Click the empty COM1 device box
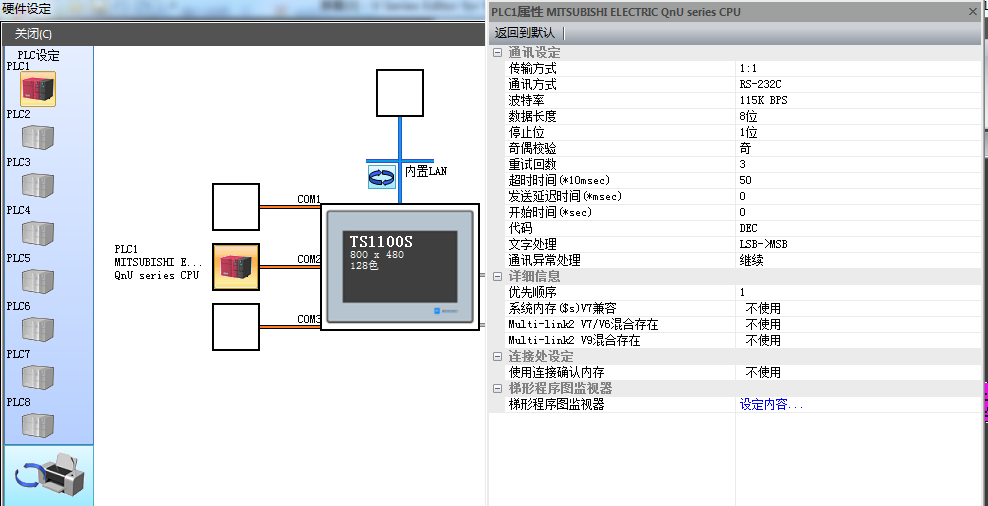 [x=236, y=207]
